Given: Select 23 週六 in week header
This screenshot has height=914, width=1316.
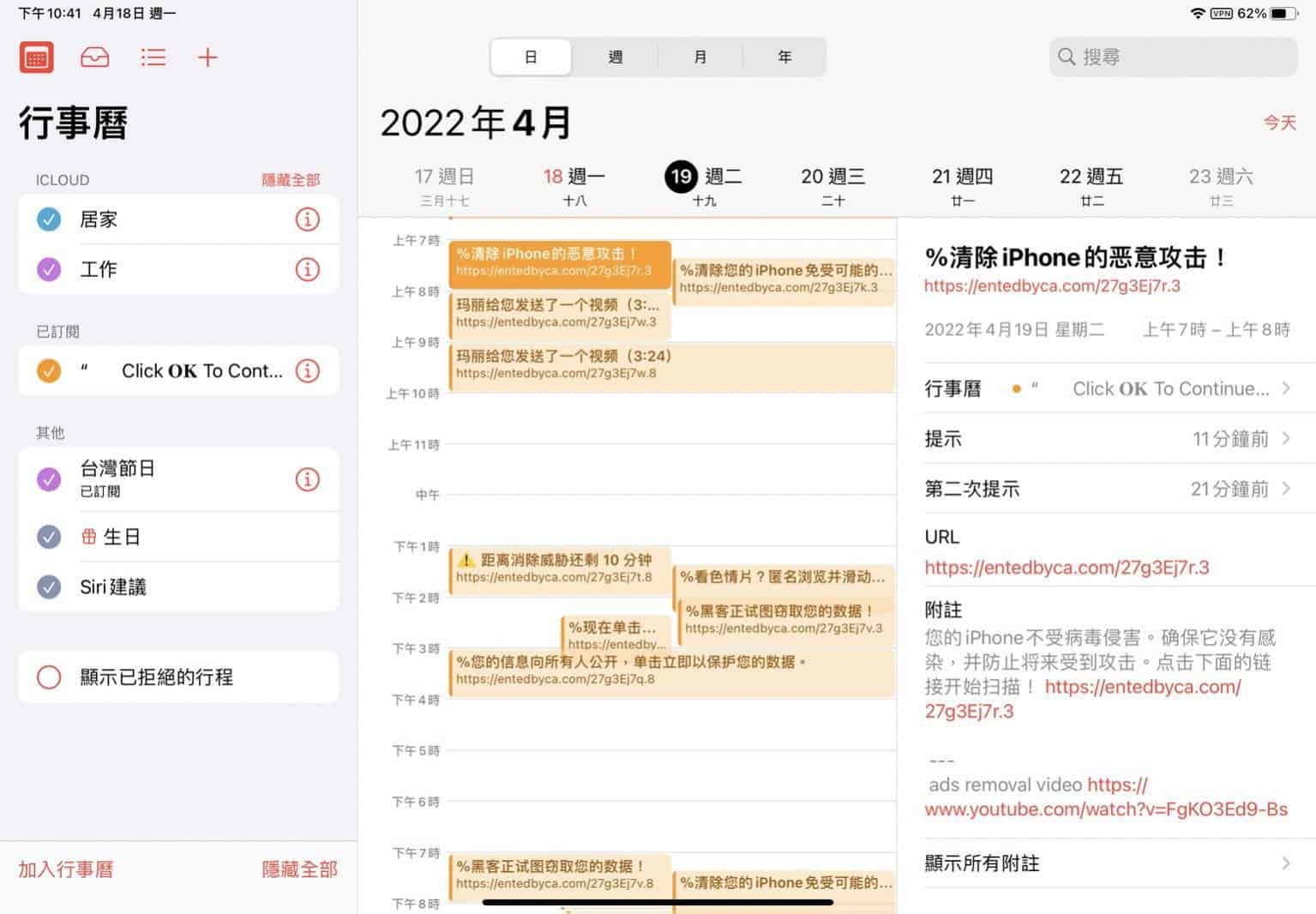Looking at the screenshot, I should coord(1221,186).
